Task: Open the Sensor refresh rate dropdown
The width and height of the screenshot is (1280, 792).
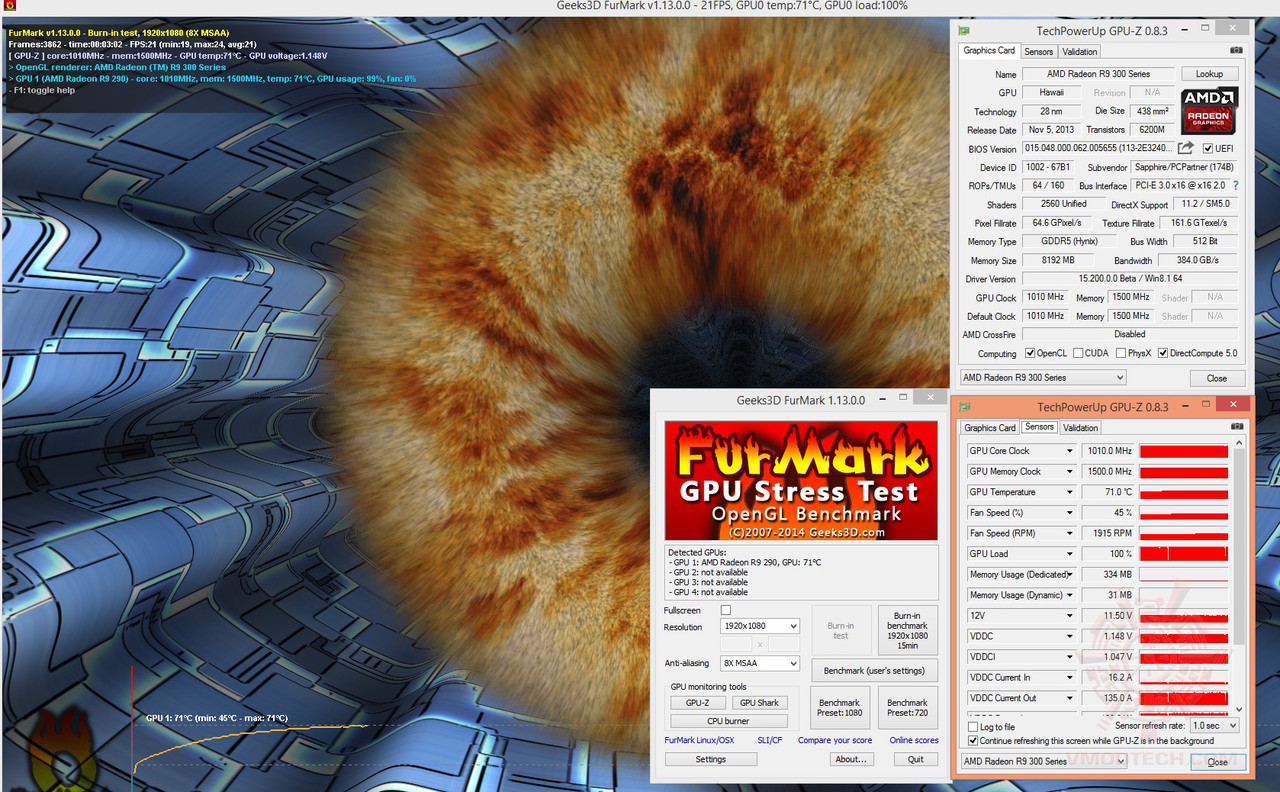Action: pos(1214,726)
